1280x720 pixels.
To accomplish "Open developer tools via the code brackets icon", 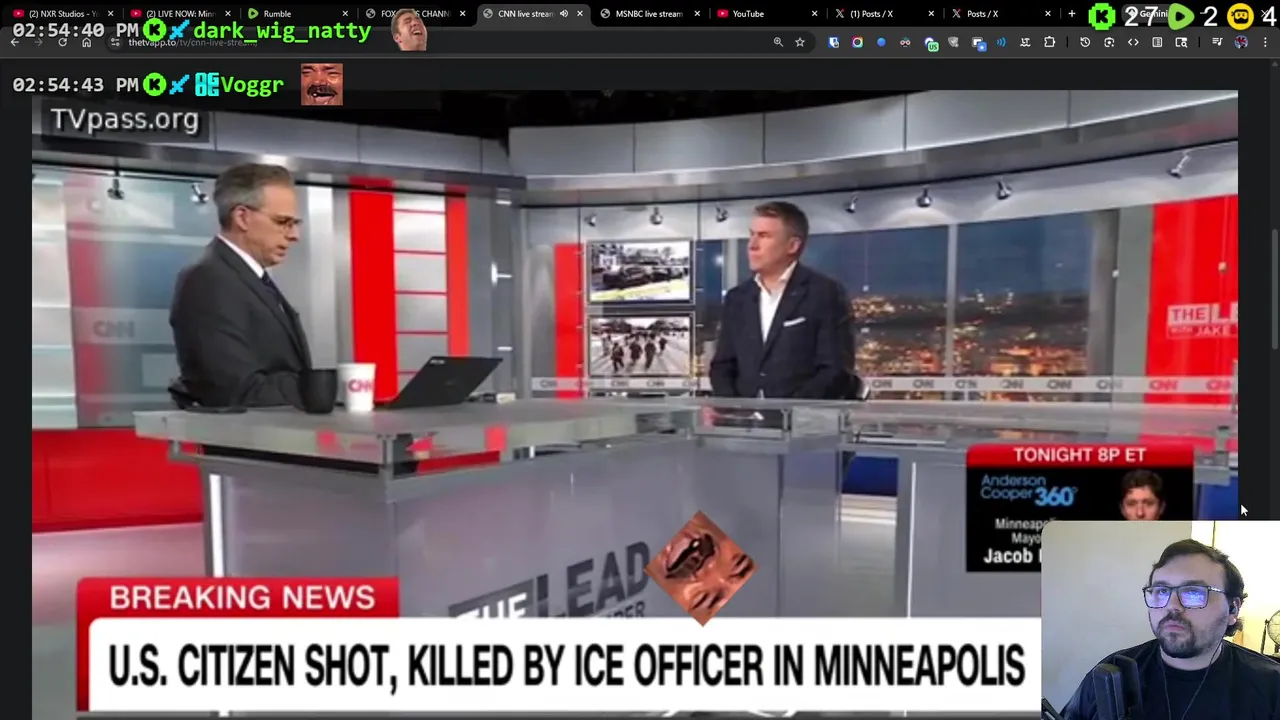I will pyautogui.click(x=1133, y=42).
